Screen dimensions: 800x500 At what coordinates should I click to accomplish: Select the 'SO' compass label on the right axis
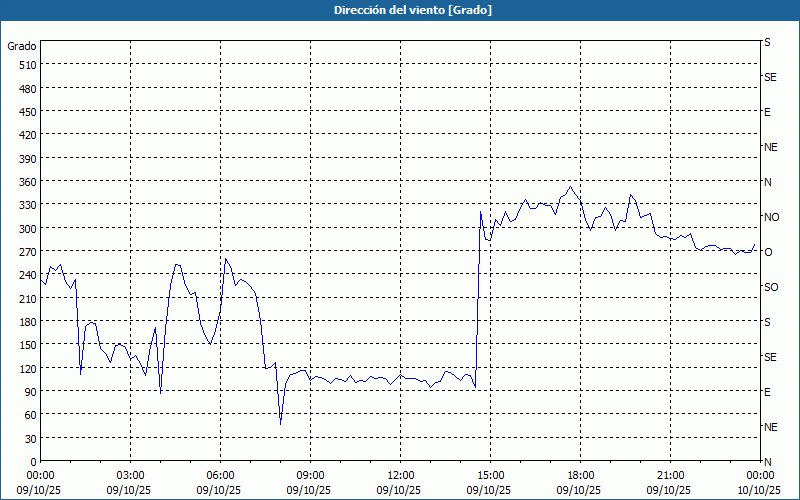pyautogui.click(x=771, y=287)
